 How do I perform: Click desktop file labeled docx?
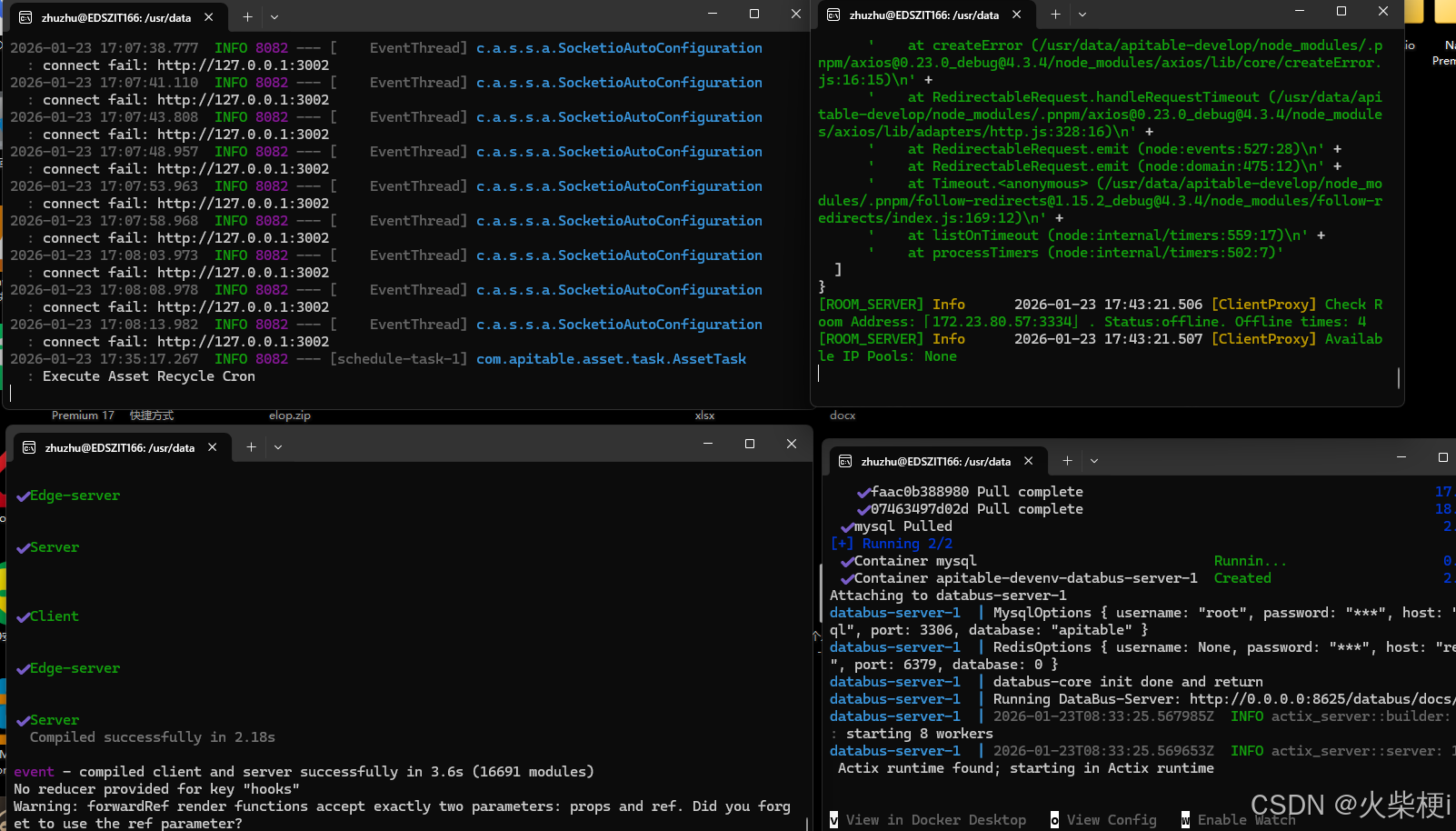[x=843, y=415]
